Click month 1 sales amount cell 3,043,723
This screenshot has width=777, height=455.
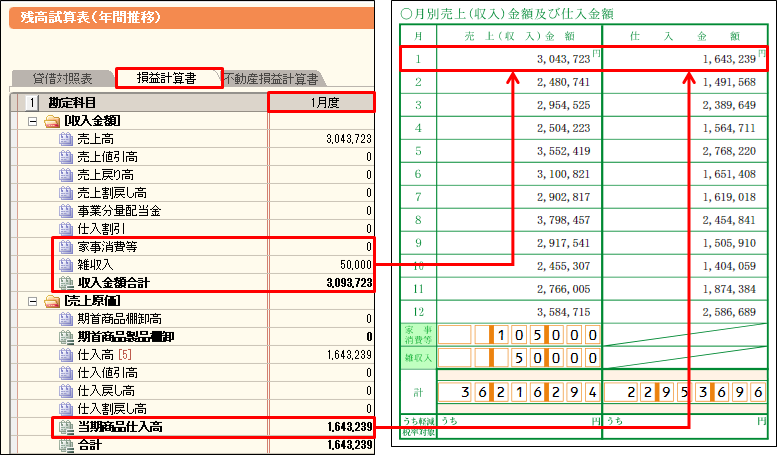tap(518, 58)
